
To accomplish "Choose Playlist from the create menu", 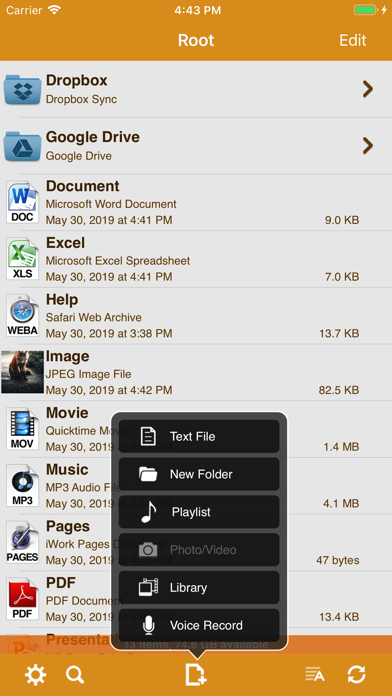I will click(x=199, y=512).
